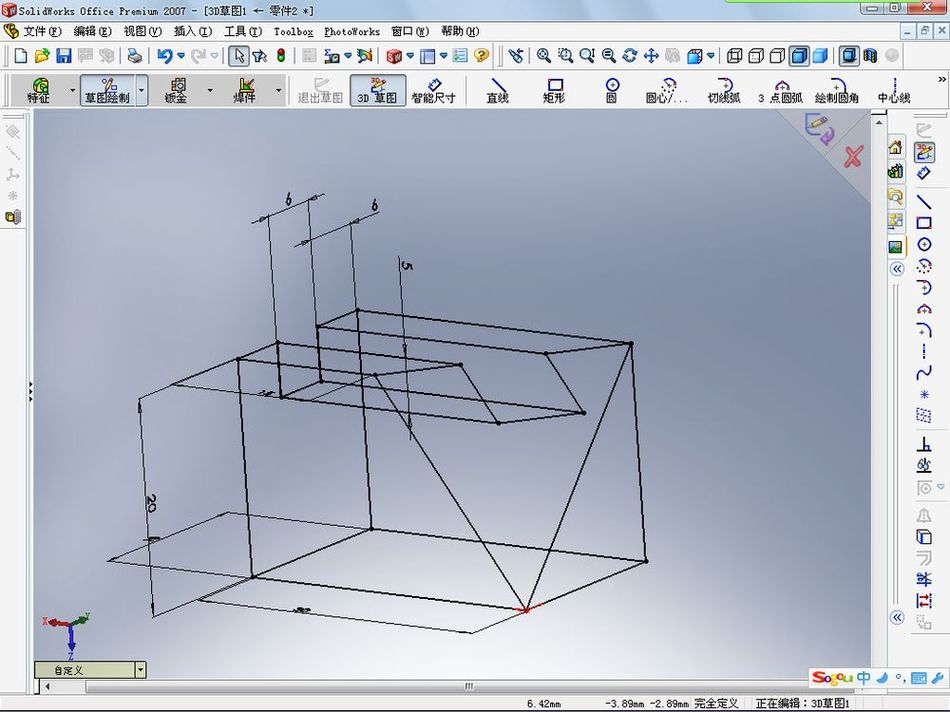This screenshot has width=950, height=712.
Task: Open the 自定义 view dropdown at bottom
Action: point(140,670)
